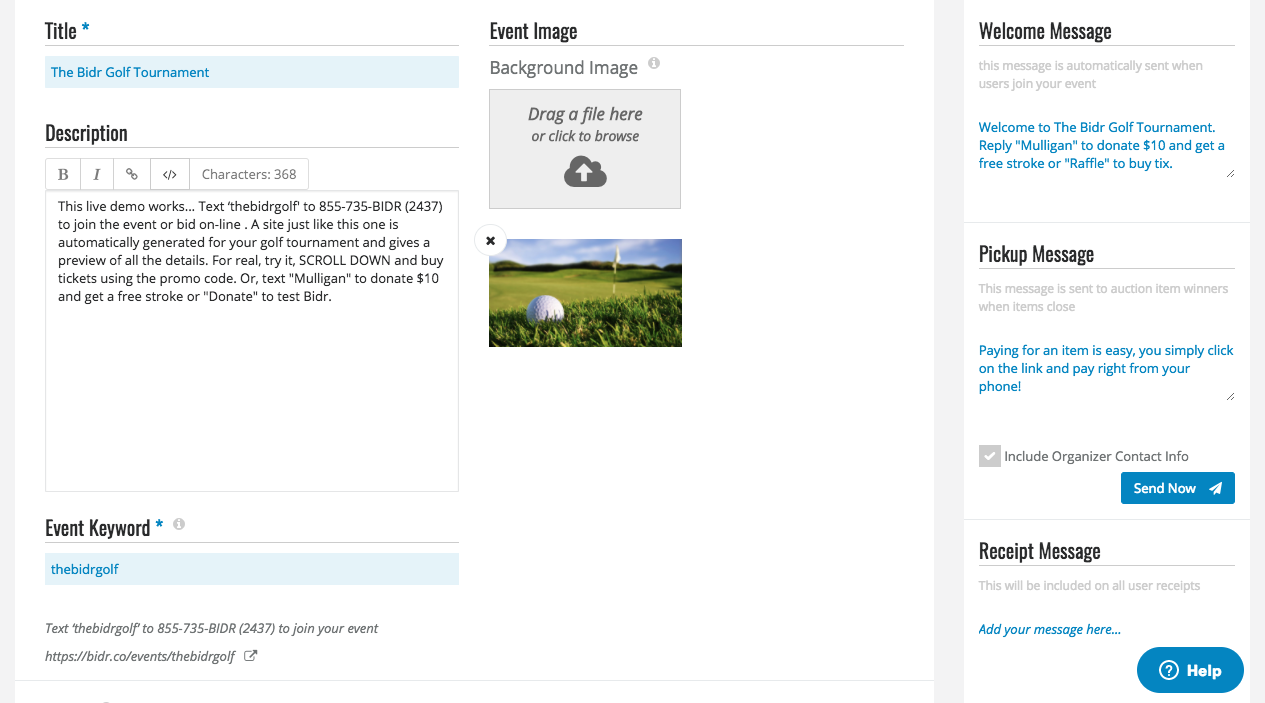This screenshot has height=703, width=1265.
Task: Toggle Include Organizer Contact Info
Action: click(x=989, y=456)
